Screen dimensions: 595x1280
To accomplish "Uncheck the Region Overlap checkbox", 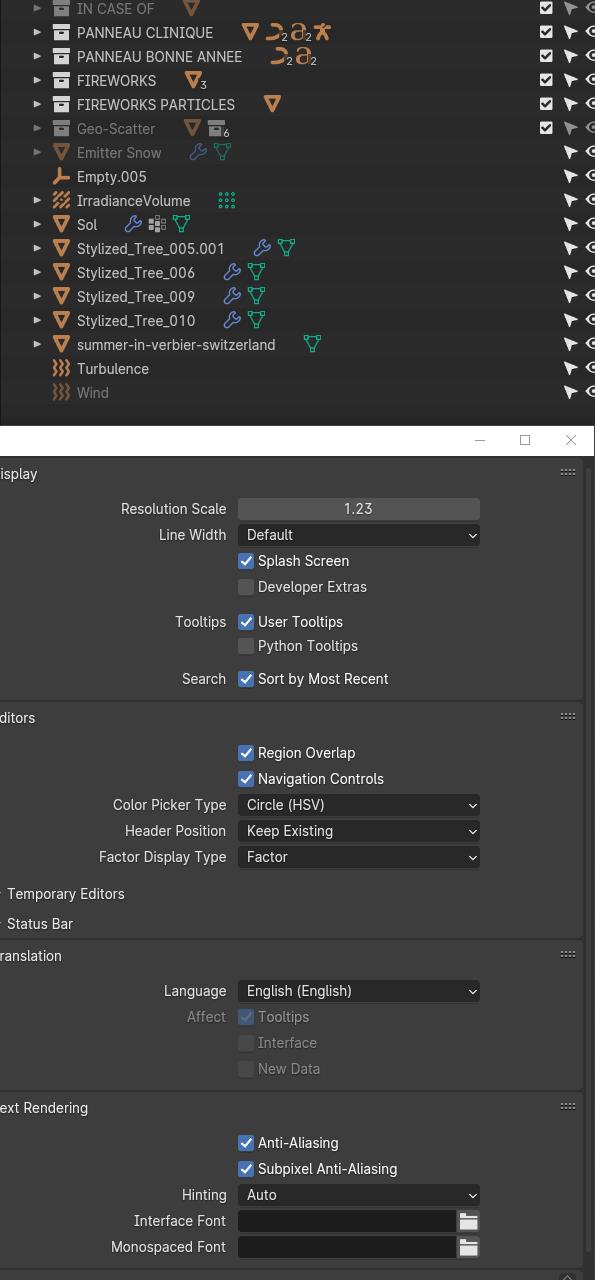I will [x=246, y=753].
